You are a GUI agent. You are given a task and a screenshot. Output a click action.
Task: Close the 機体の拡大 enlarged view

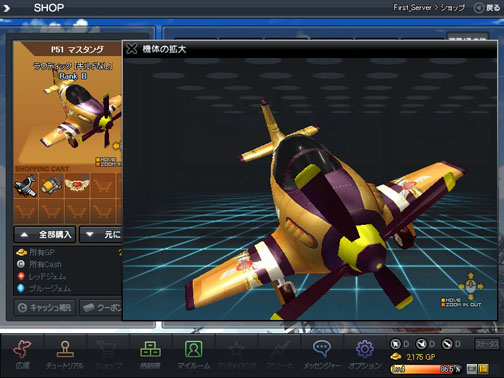[132, 49]
